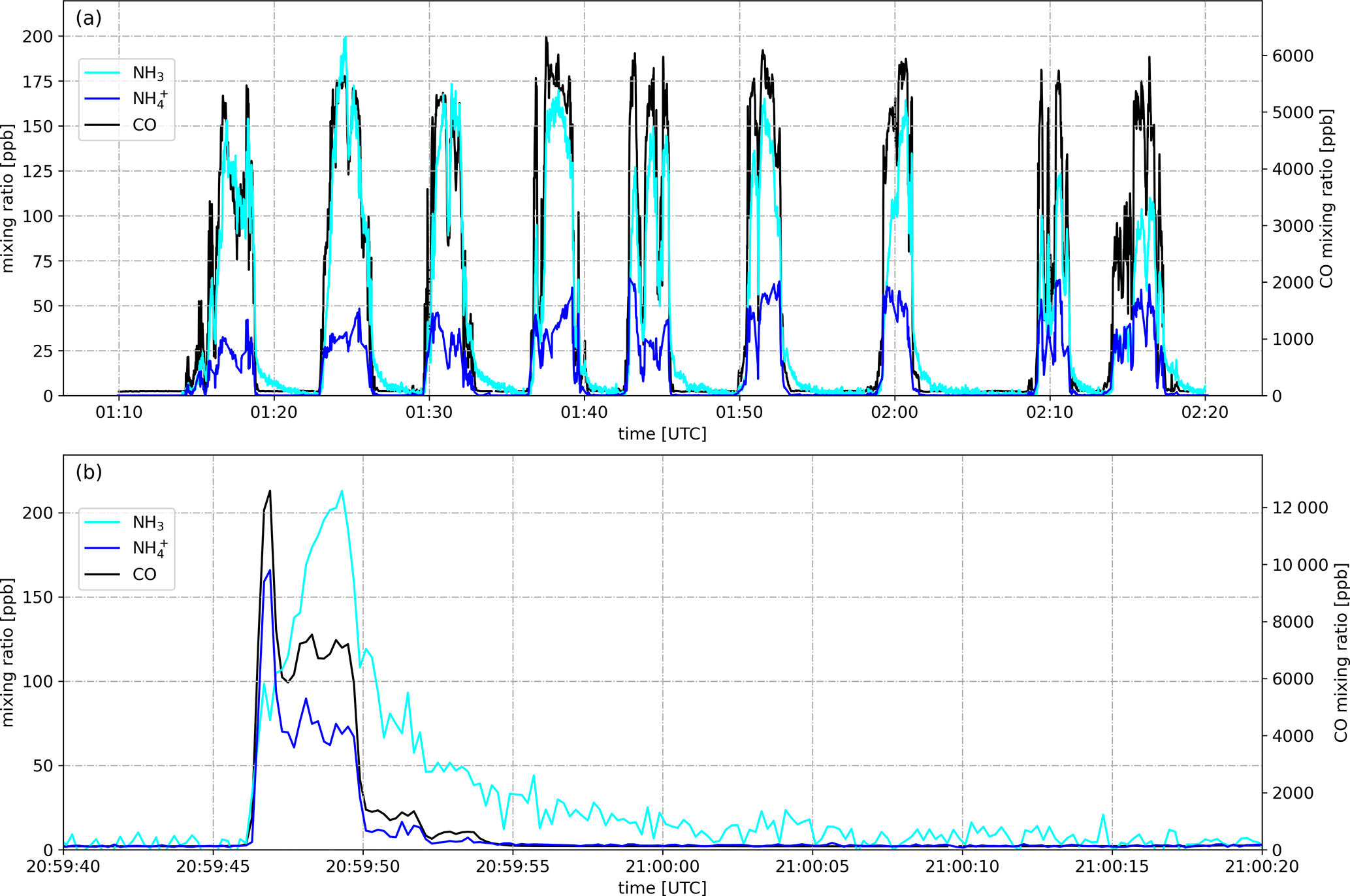Click the cyan NH3 peak top in panel (b)

click(x=342, y=491)
